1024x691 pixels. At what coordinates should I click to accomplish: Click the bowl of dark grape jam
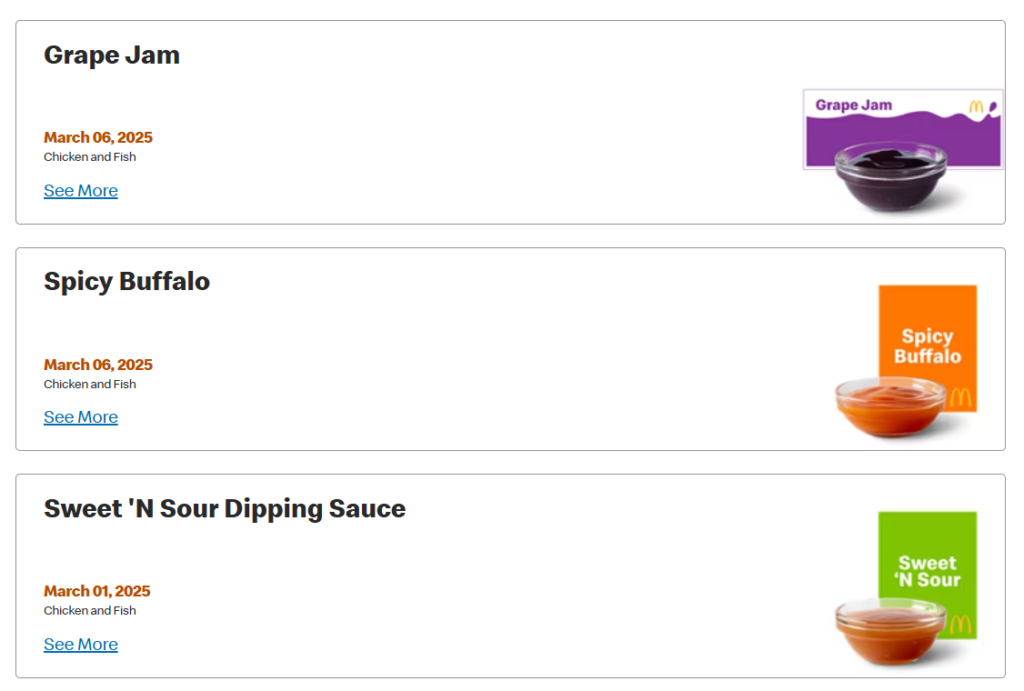point(891,176)
